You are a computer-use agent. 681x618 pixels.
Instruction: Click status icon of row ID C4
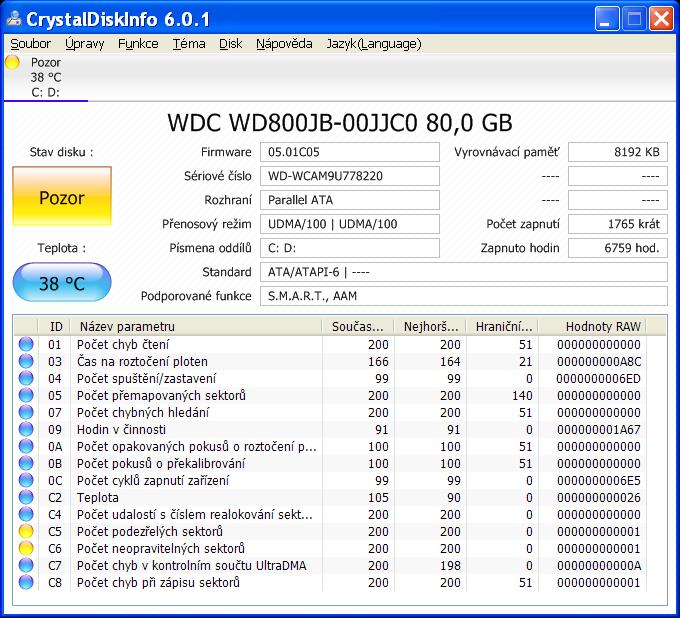(x=26, y=514)
